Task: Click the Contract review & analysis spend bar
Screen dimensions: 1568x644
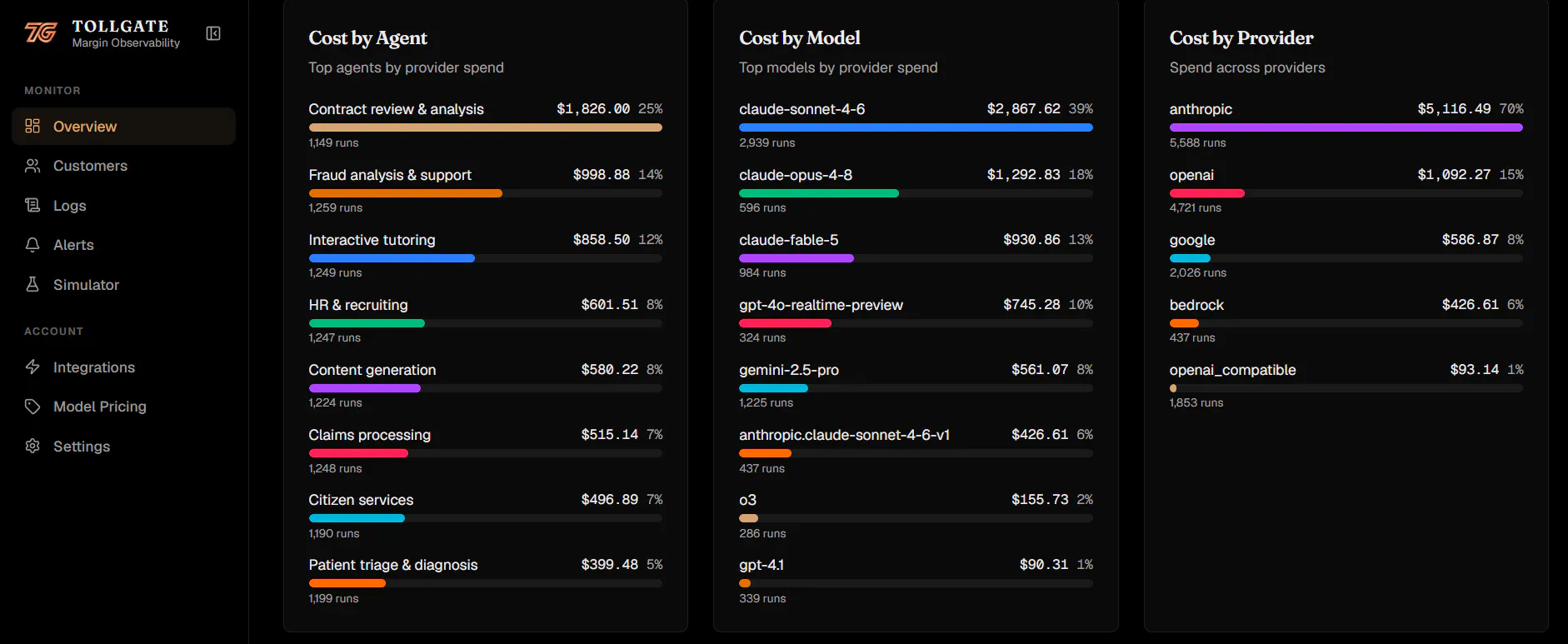Action: click(486, 127)
